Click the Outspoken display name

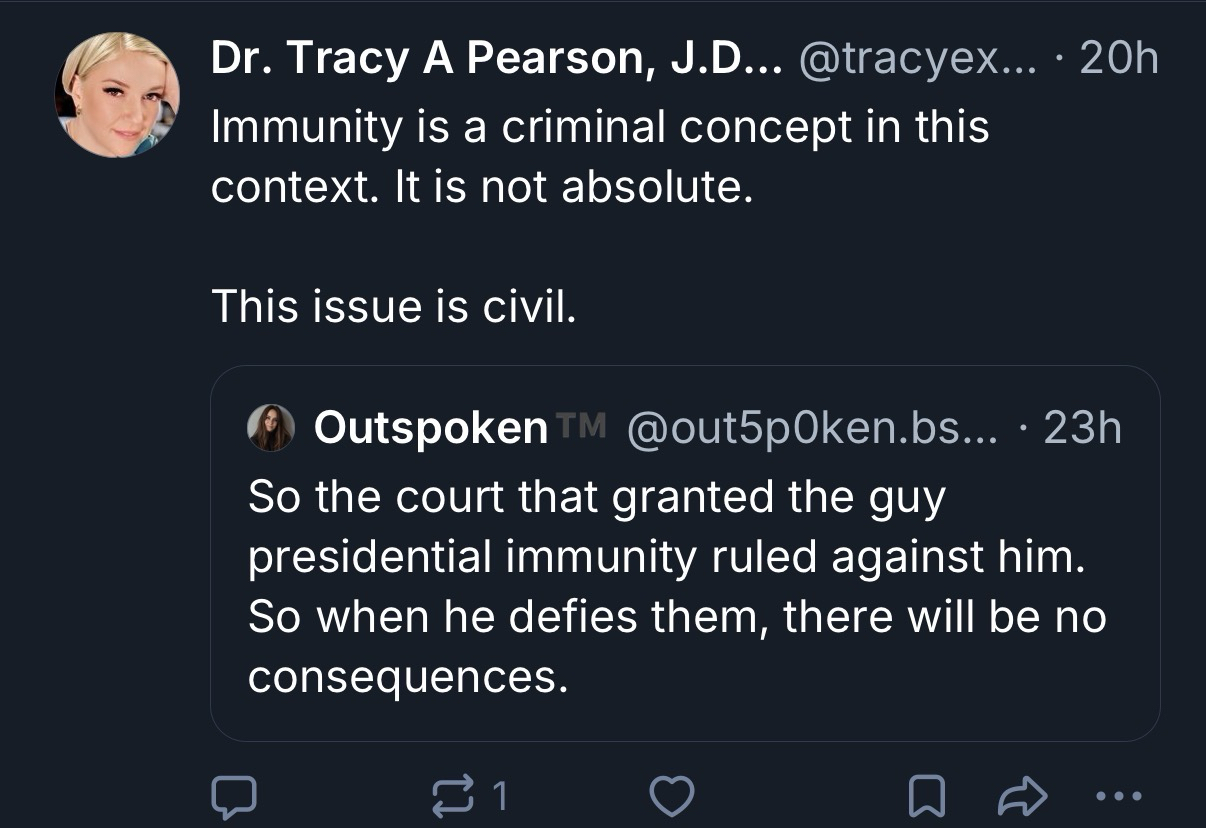430,428
